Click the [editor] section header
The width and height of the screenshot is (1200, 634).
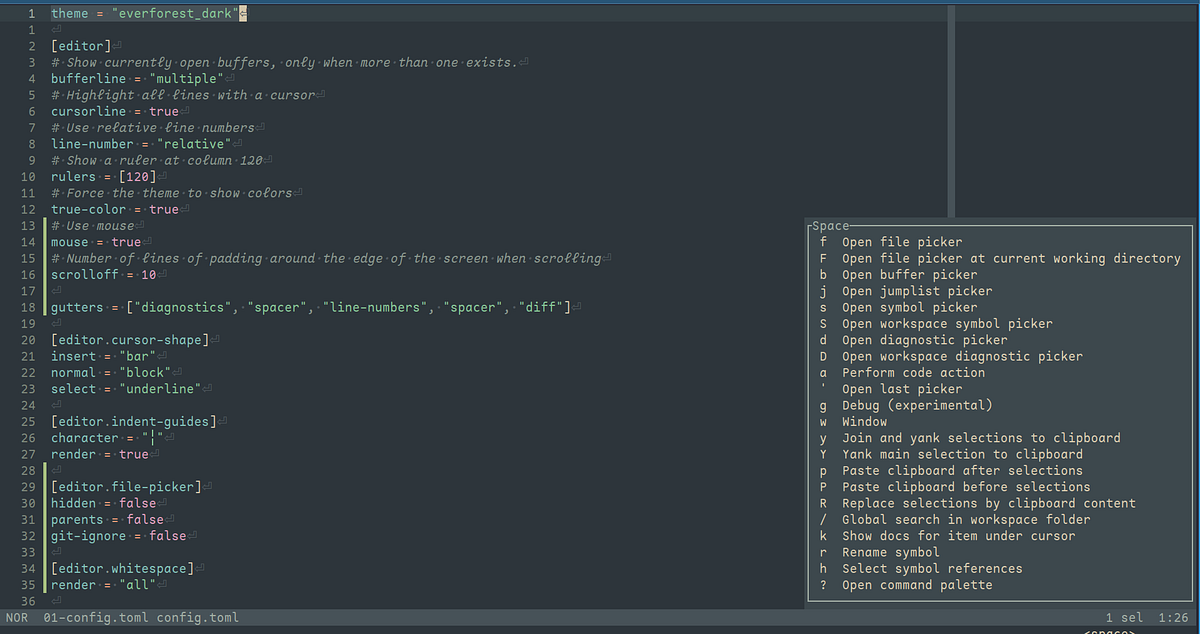[81, 46]
